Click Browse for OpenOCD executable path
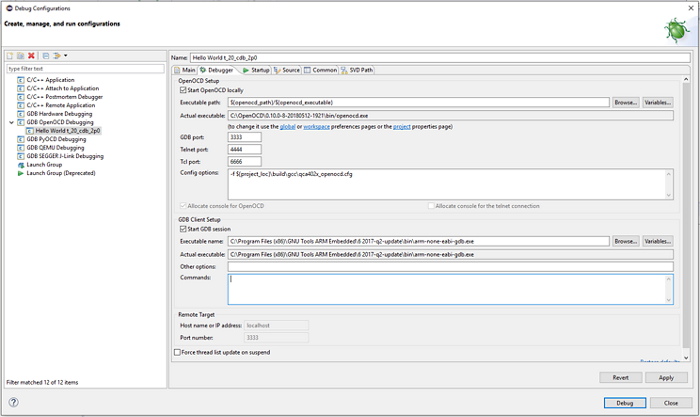Viewport: 700px width, 417px height. pos(626,103)
